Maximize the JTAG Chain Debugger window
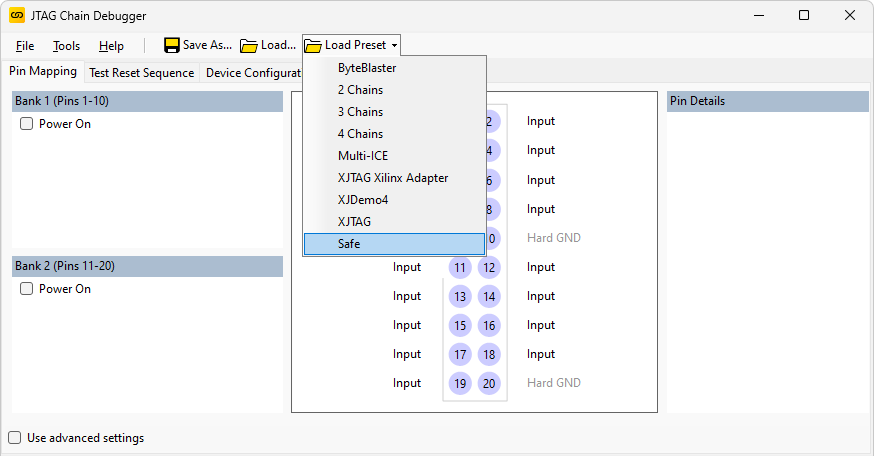The image size is (874, 456). tap(804, 15)
